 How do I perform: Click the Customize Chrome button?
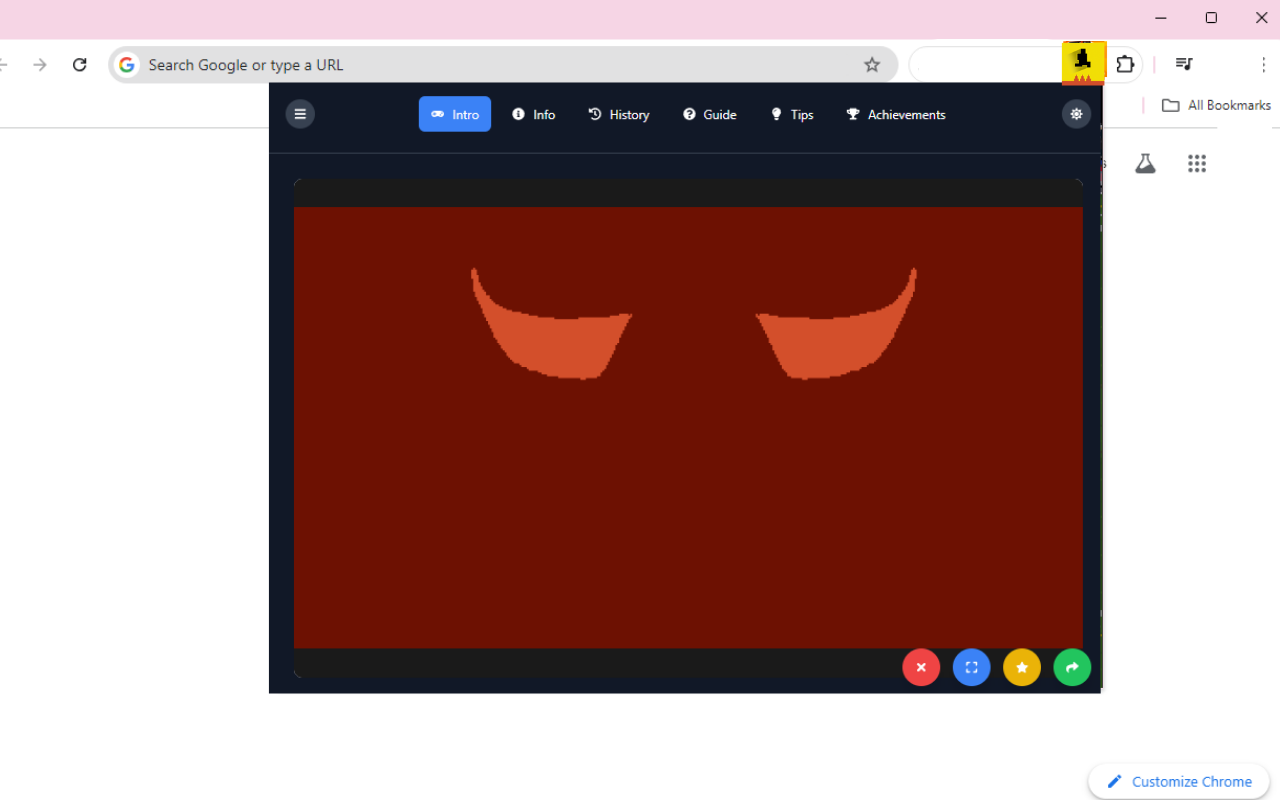tap(1179, 781)
